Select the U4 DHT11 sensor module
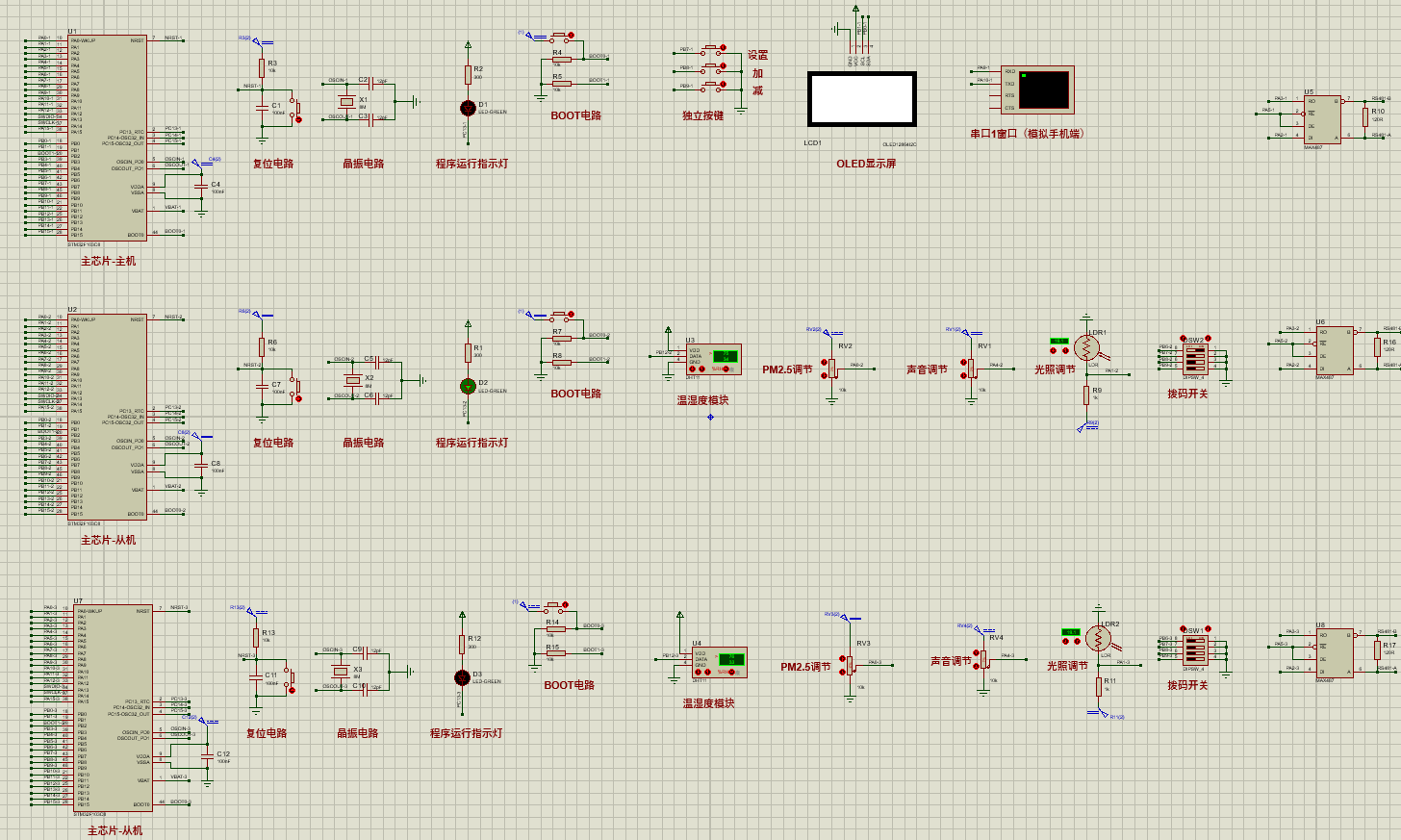The width and height of the screenshot is (1401, 840). 720,662
